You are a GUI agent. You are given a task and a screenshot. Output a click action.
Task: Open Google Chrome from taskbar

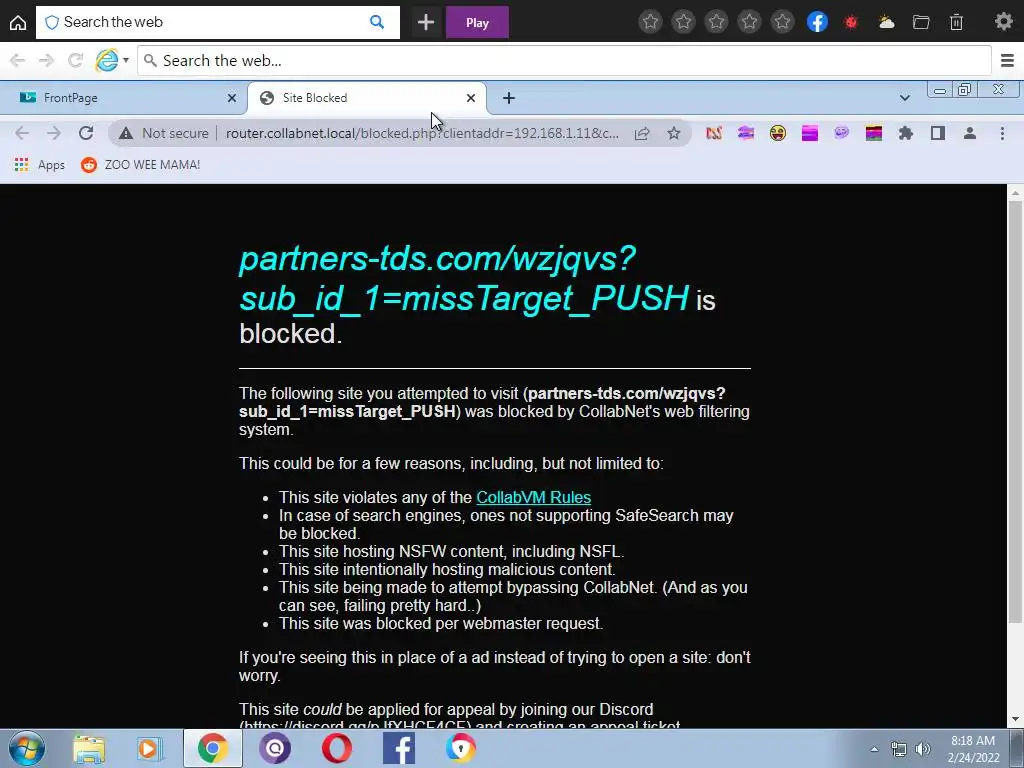[212, 748]
